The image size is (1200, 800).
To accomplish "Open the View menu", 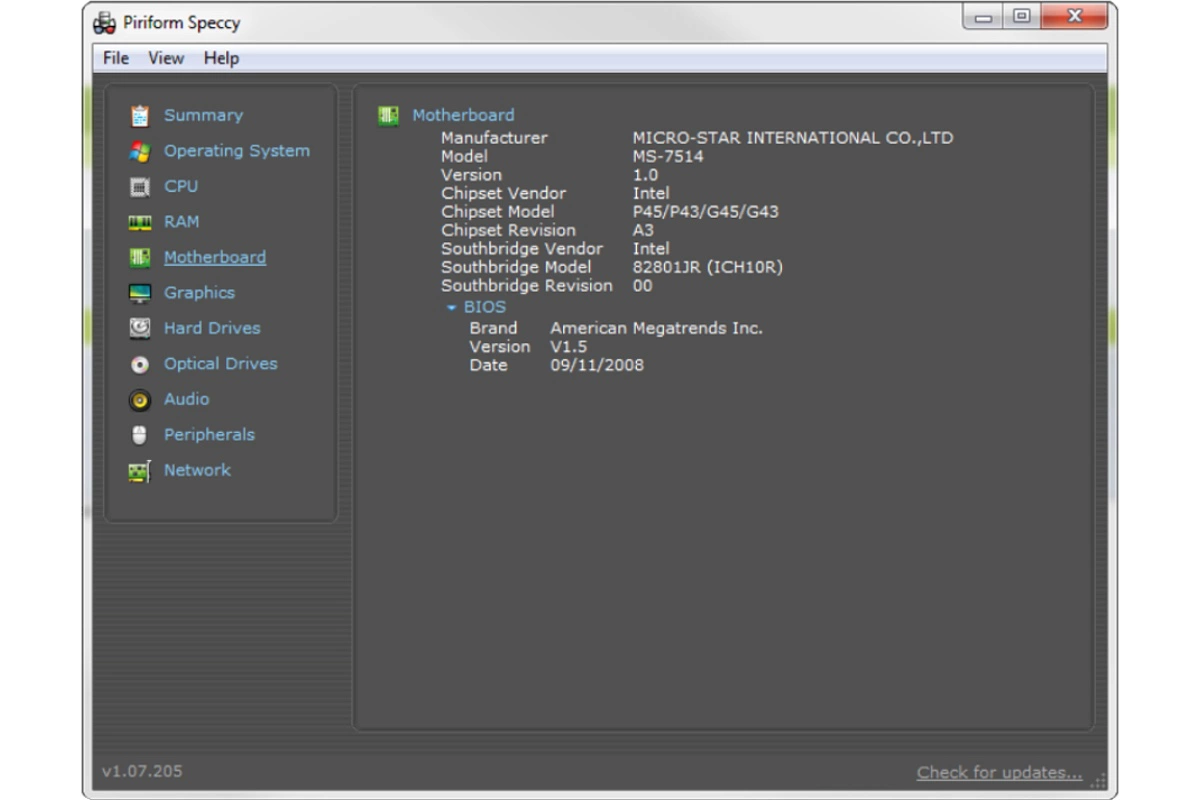I will pyautogui.click(x=166, y=58).
